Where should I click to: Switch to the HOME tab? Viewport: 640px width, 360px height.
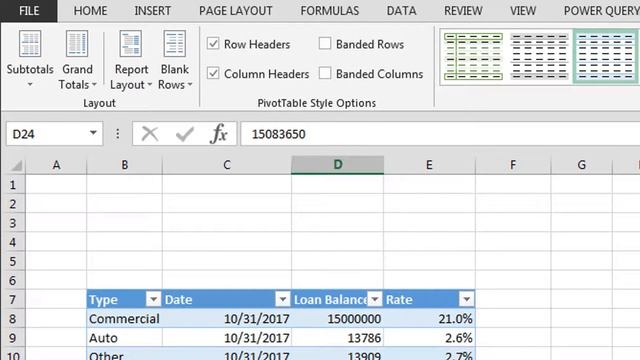(90, 11)
